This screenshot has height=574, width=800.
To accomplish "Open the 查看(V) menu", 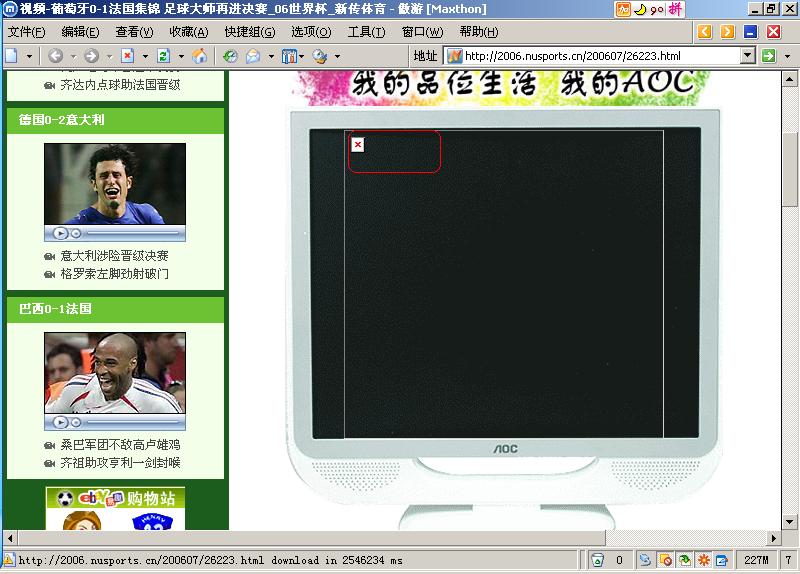I will click(x=134, y=32).
